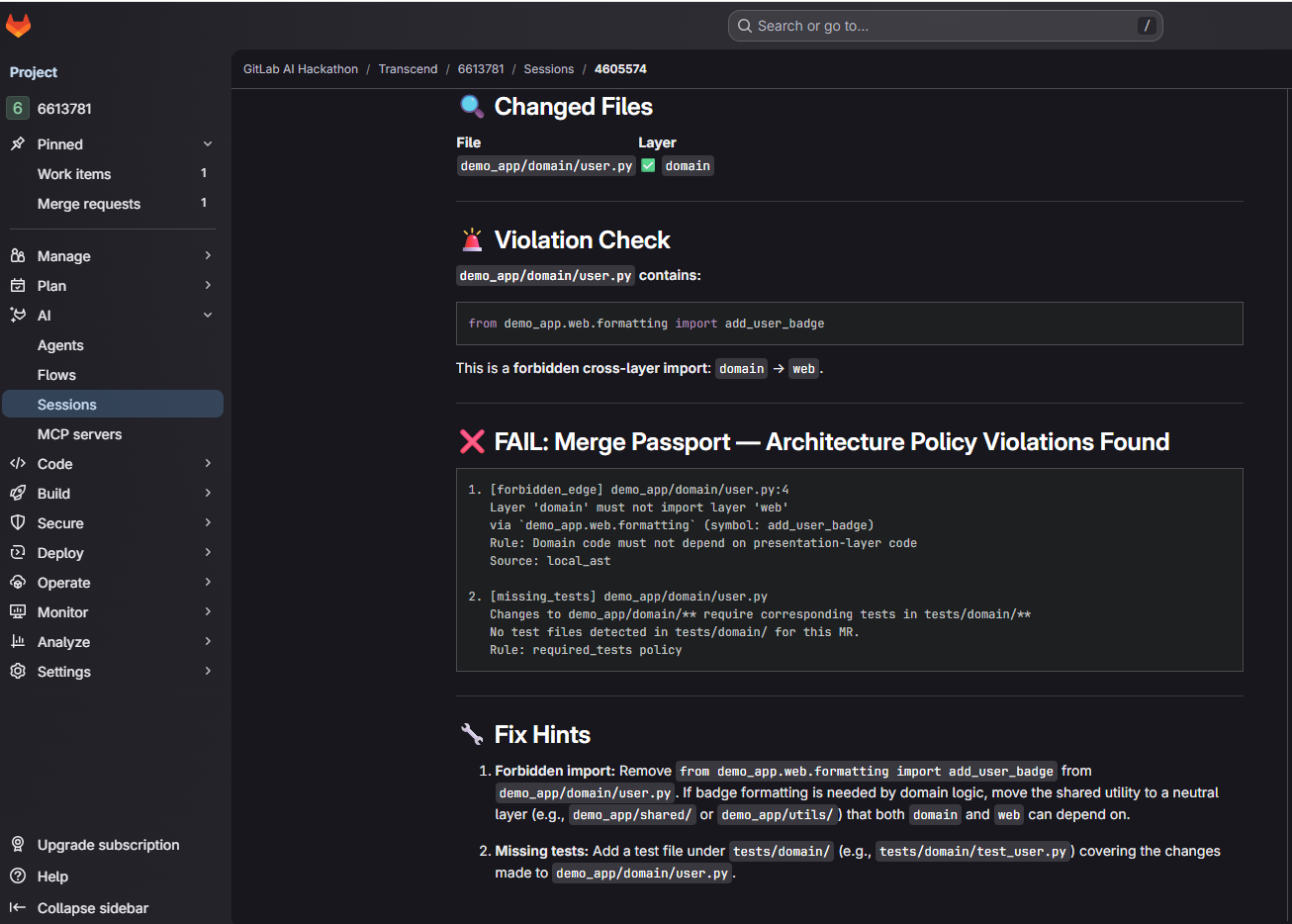Click the Secure shield icon
The height and width of the screenshot is (924, 1292).
coord(18,523)
